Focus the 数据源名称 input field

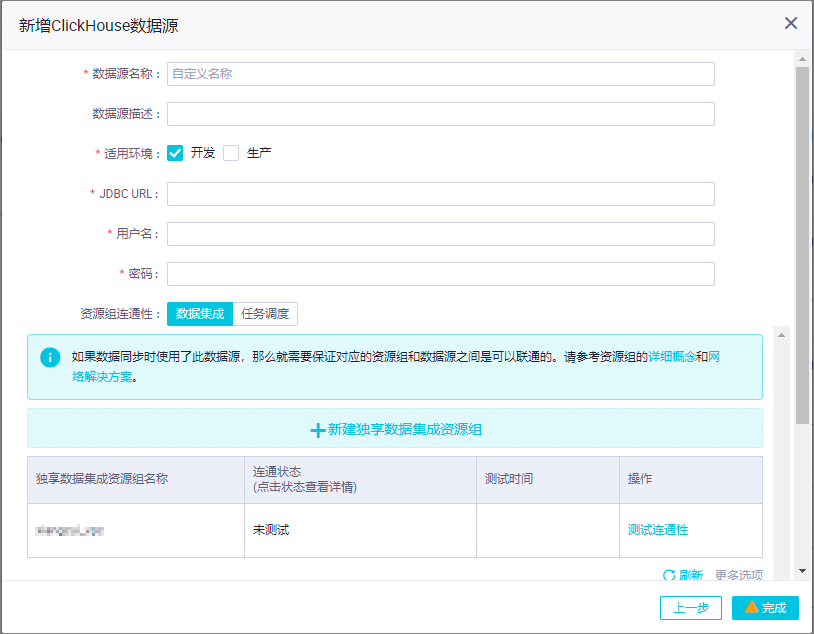tap(441, 74)
